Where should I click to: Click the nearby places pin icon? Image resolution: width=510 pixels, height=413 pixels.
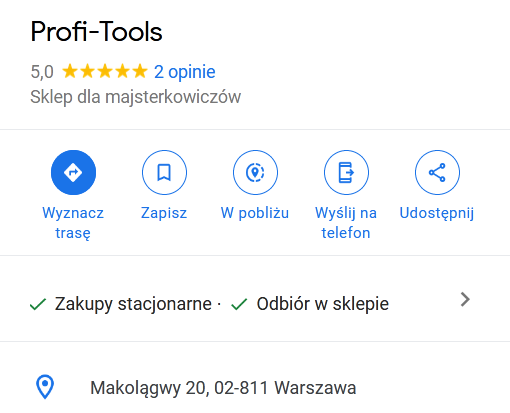coord(255,172)
